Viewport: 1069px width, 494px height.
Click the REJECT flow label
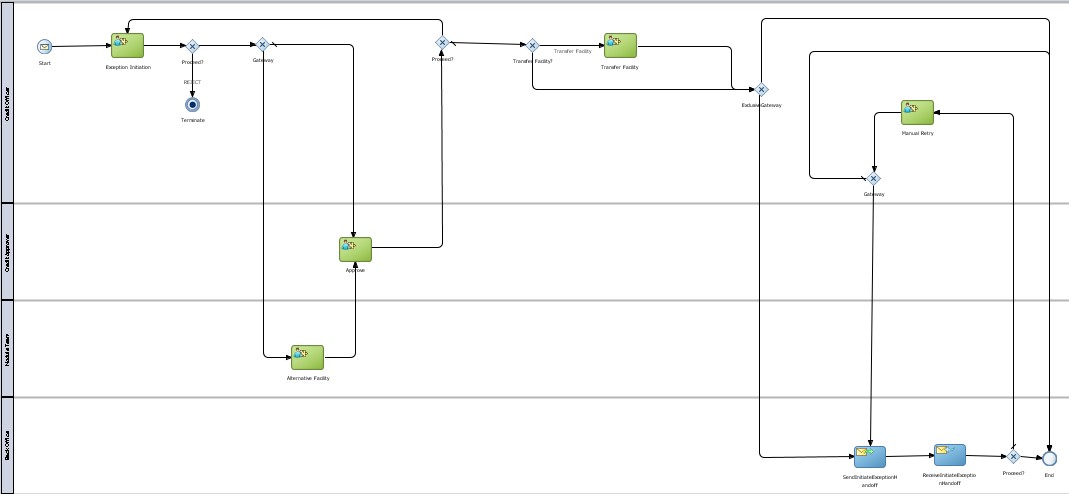(x=192, y=82)
